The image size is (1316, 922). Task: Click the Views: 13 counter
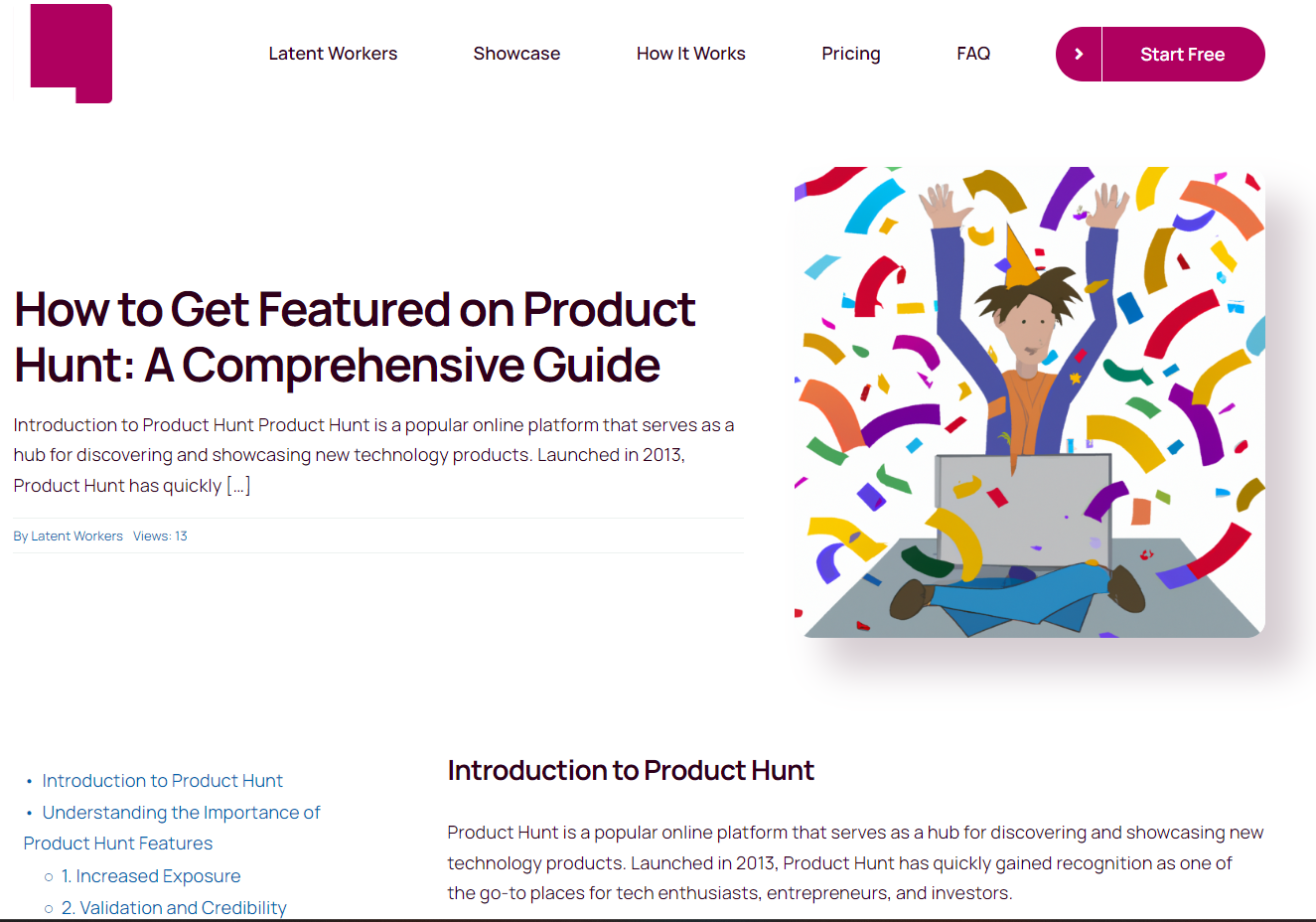[x=160, y=537]
